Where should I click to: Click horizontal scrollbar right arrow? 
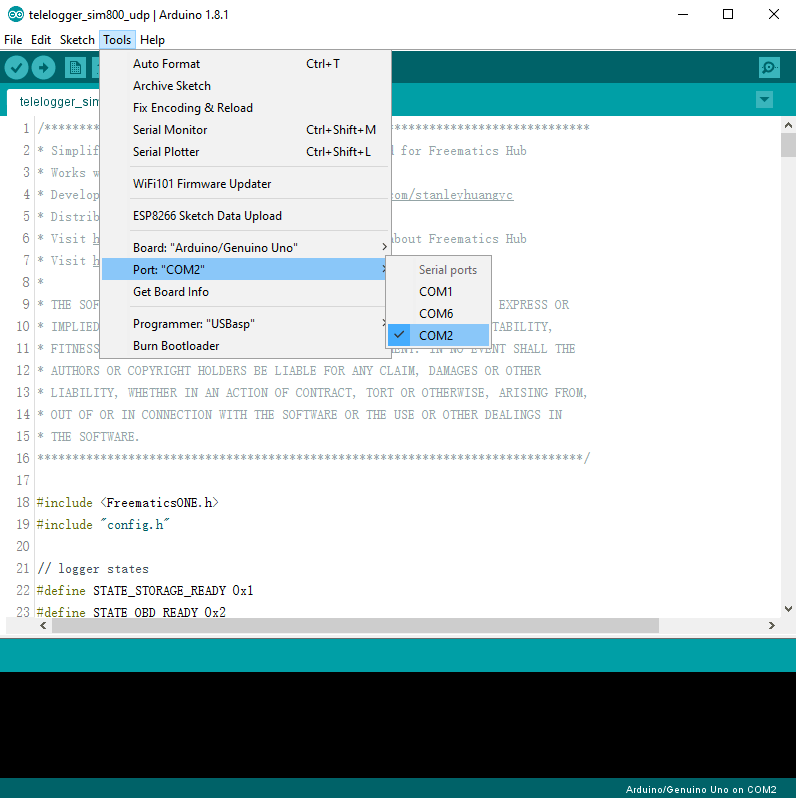772,625
